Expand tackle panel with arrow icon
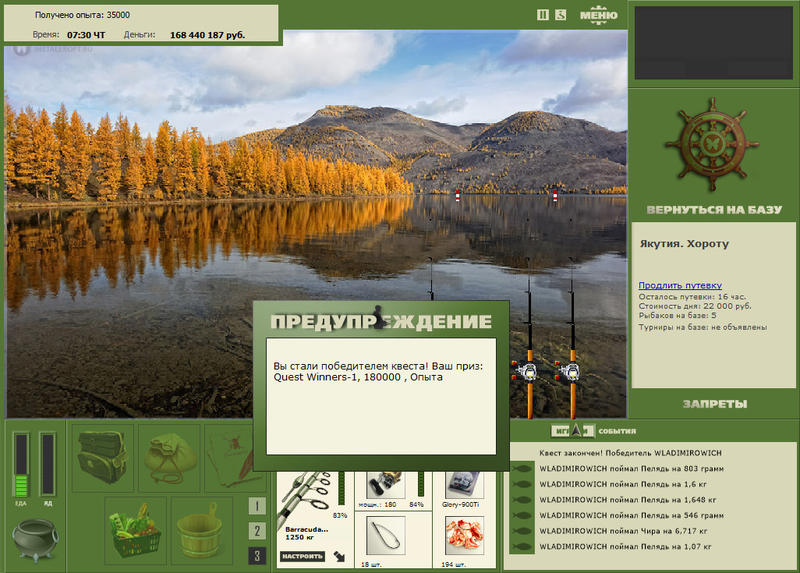Screen dimensions: 800x573 [339, 556]
